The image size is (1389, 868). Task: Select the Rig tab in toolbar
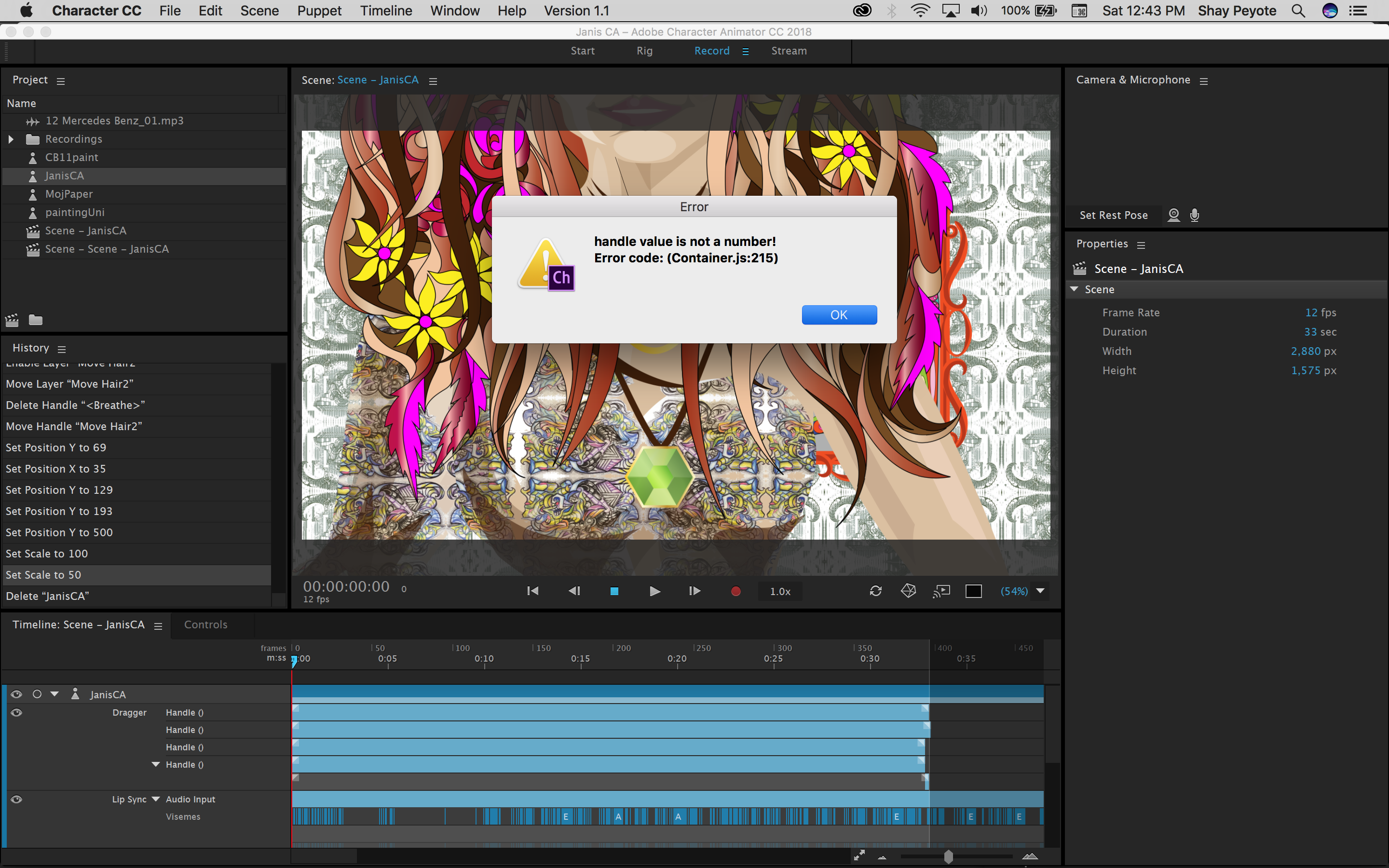coord(643,52)
